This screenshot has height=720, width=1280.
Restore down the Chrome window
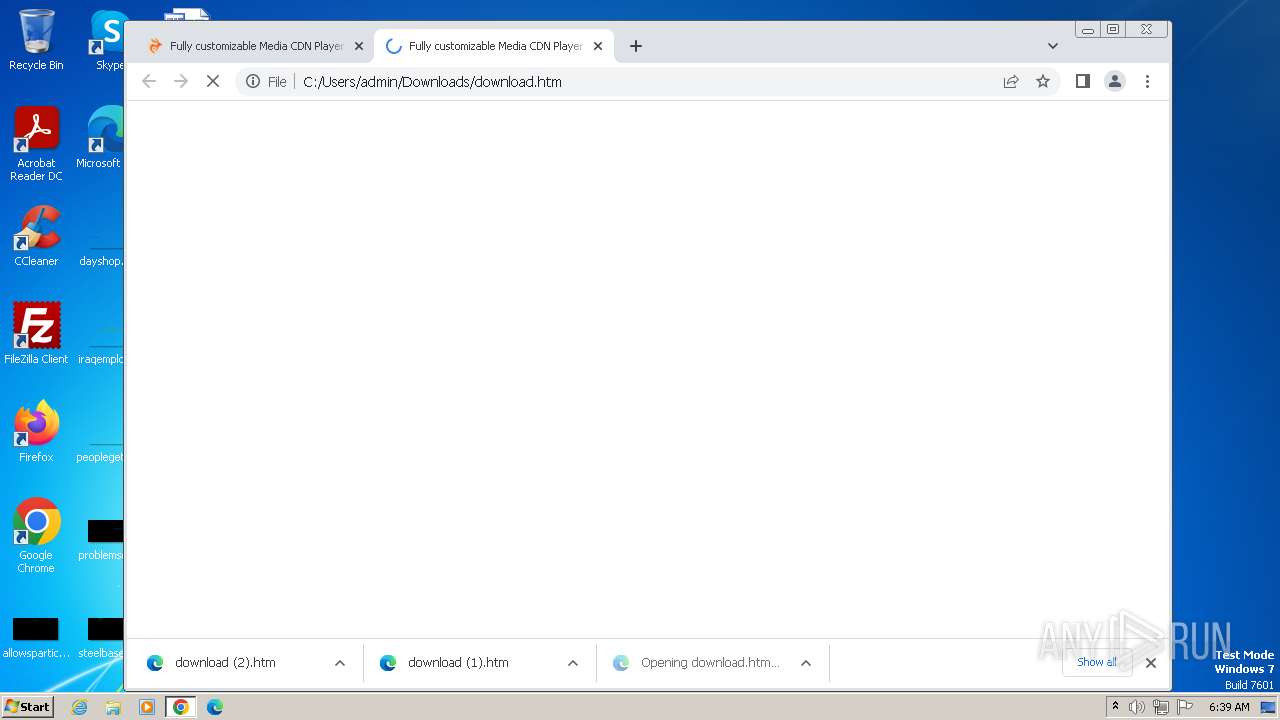[1112, 30]
